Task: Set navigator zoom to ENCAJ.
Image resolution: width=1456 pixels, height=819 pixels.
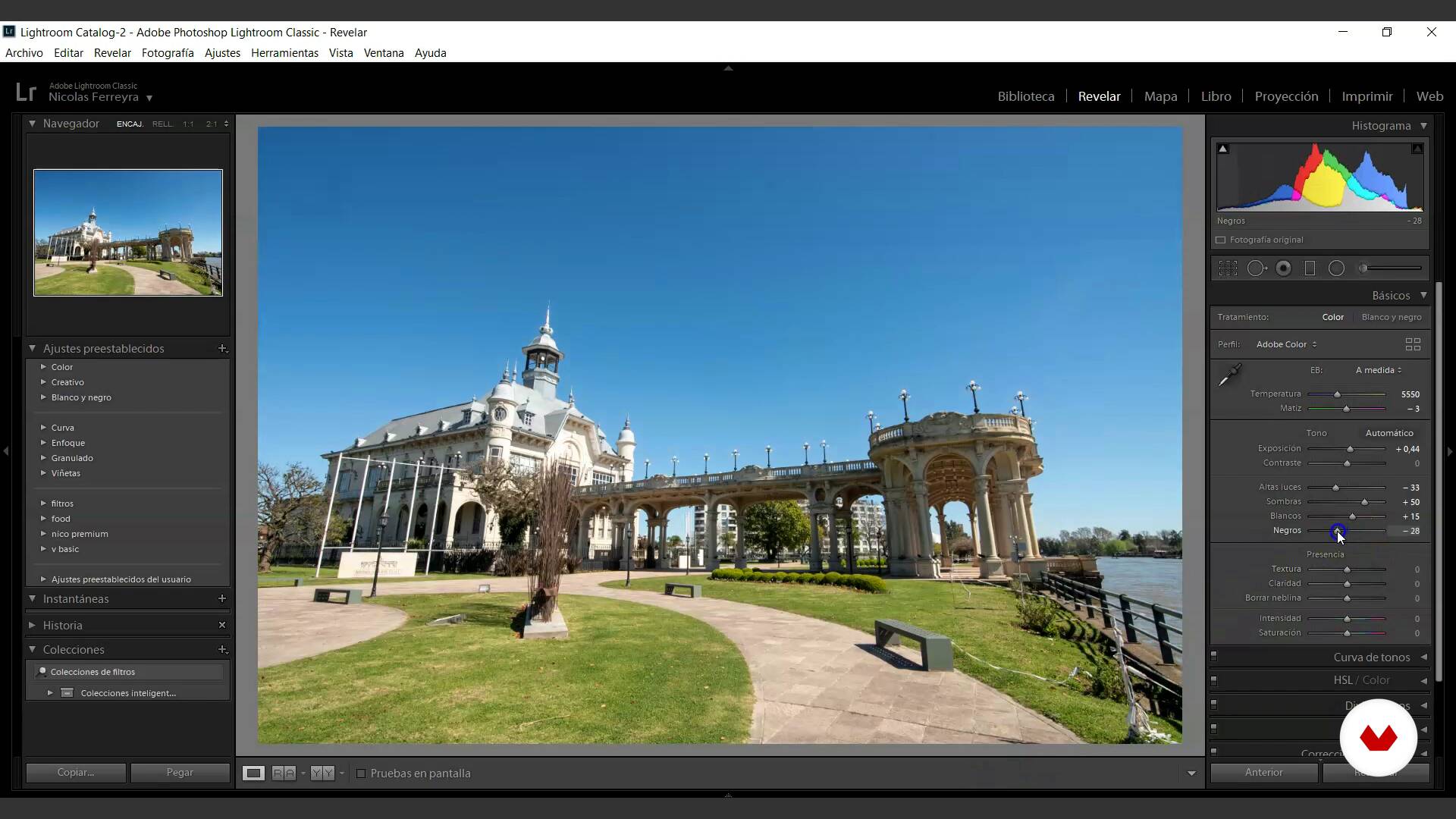Action: (x=130, y=124)
